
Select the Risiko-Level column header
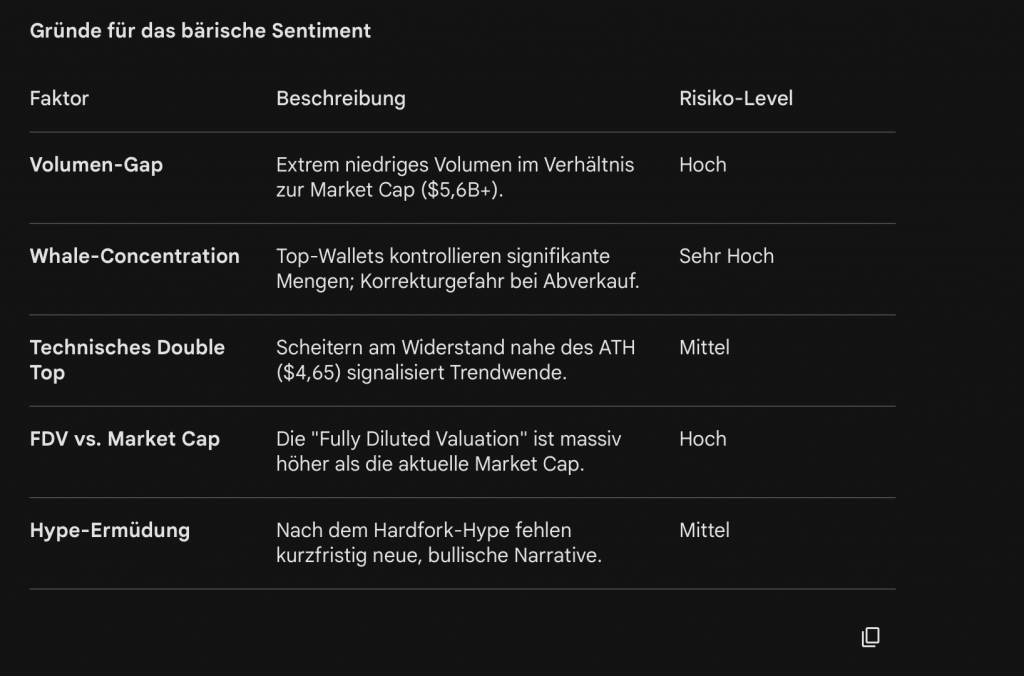coord(736,99)
